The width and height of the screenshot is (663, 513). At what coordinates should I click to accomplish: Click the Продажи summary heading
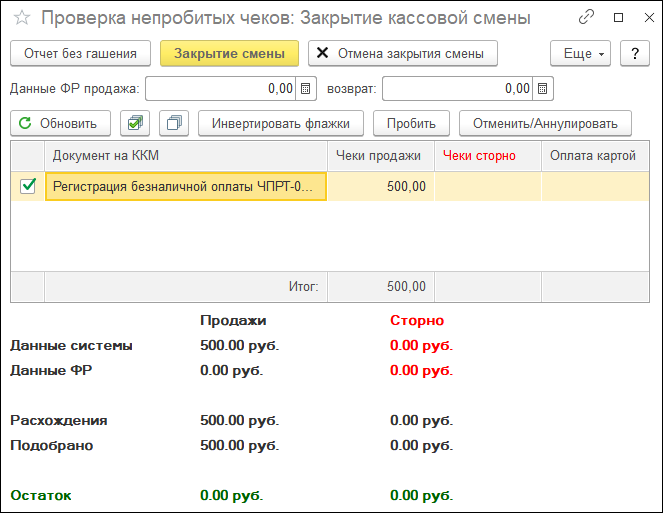coord(233,321)
